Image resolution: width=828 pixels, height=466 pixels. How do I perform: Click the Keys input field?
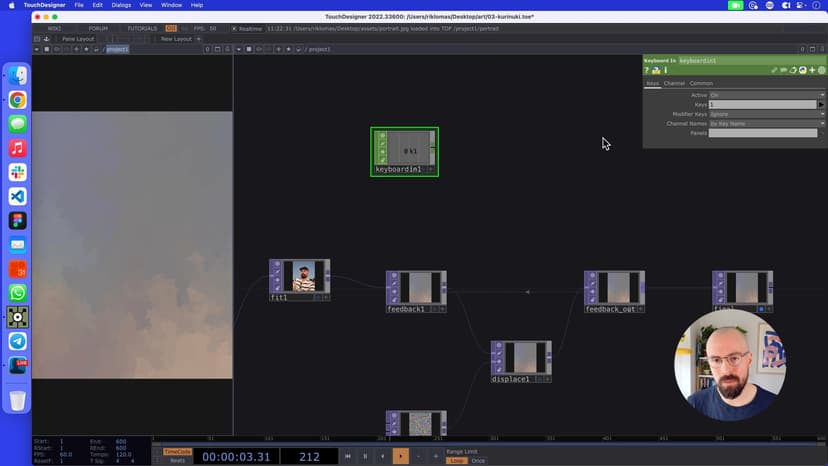pyautogui.click(x=762, y=104)
